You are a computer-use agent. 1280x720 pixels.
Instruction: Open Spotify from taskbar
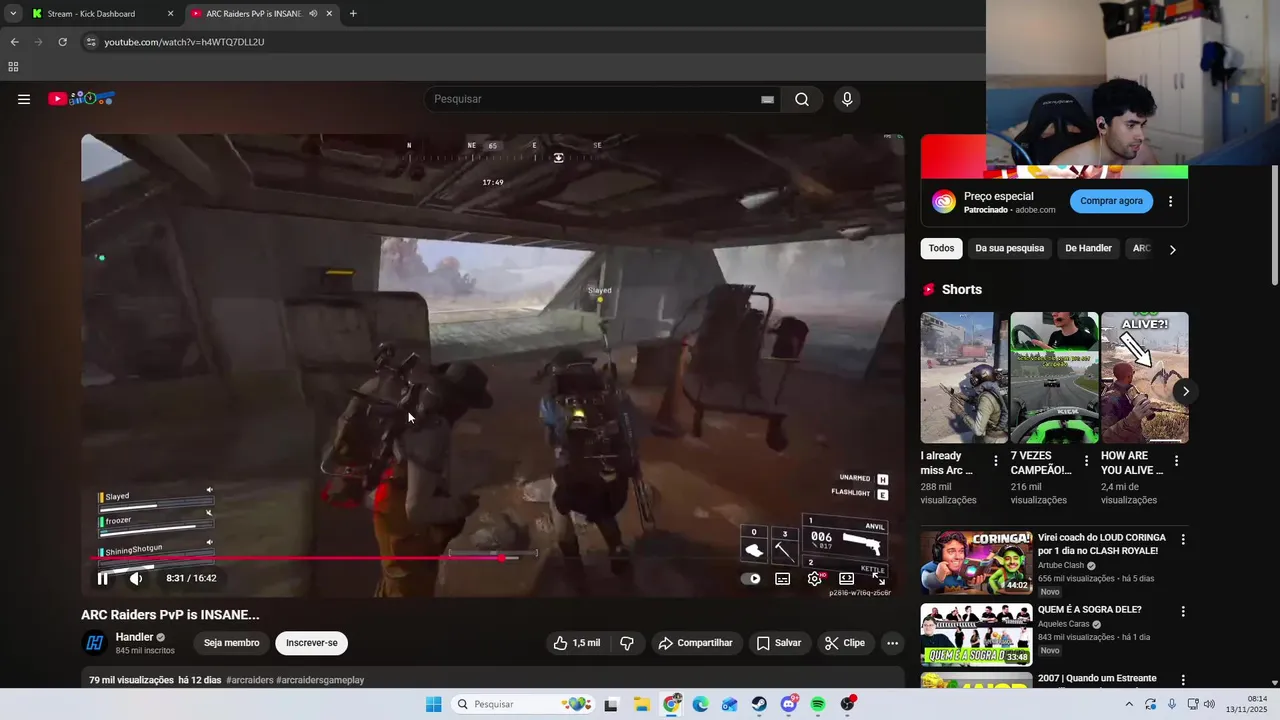tap(818, 704)
